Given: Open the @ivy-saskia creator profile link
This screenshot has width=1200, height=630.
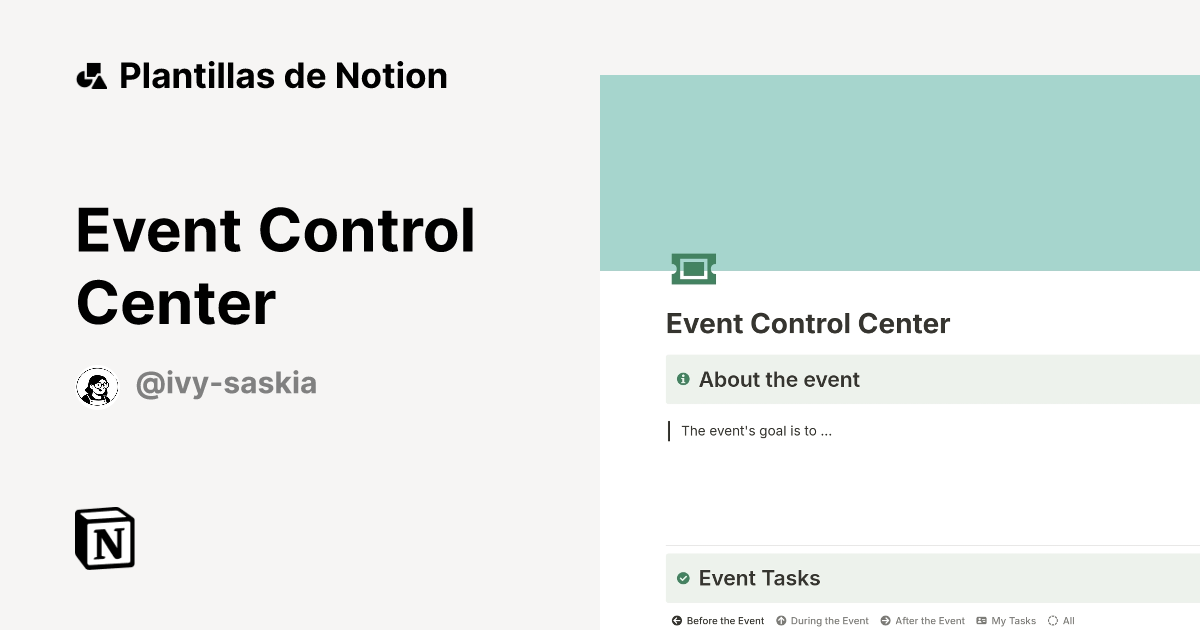Looking at the screenshot, I should coord(226,383).
